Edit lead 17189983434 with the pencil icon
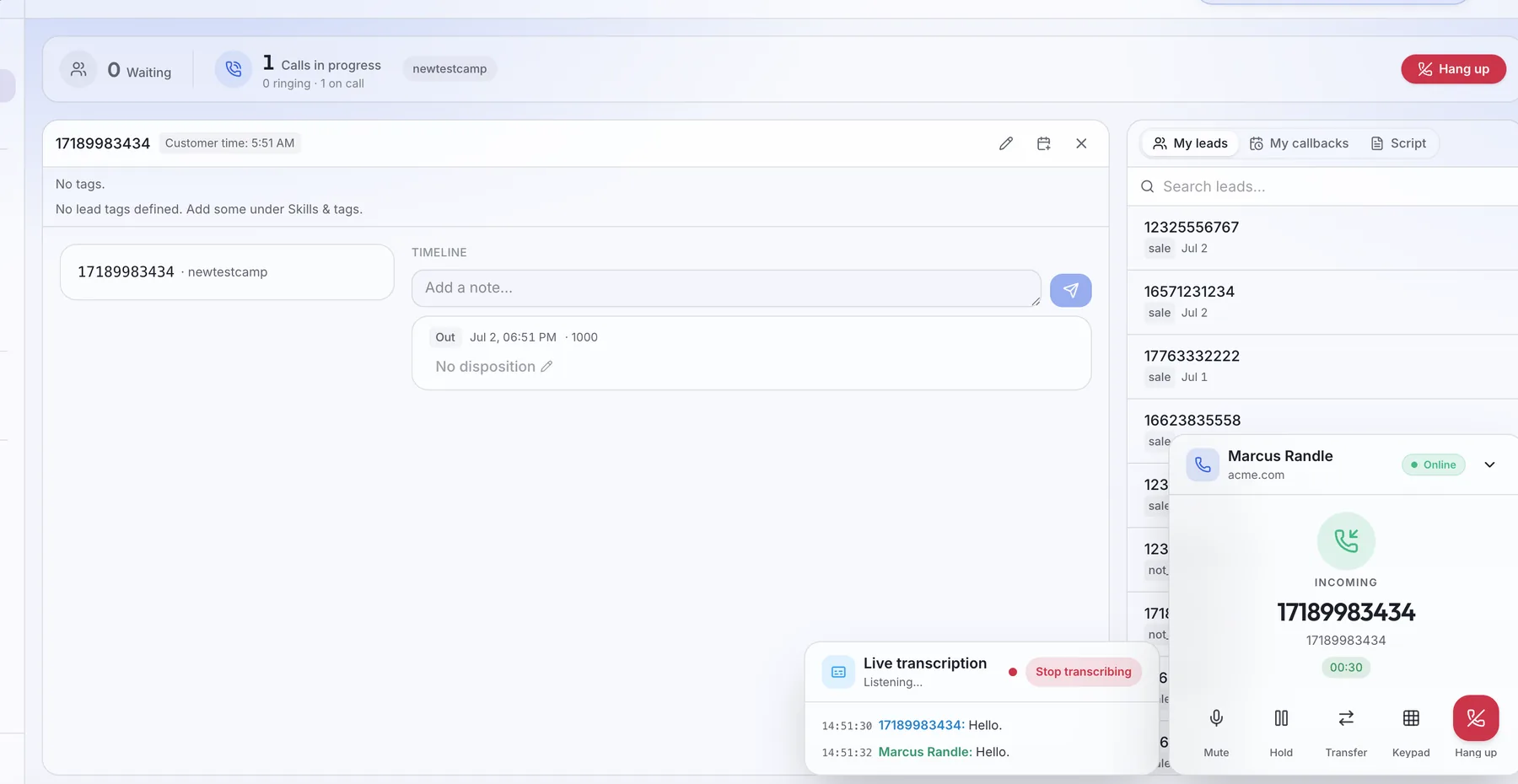1518x784 pixels. coord(1006,143)
